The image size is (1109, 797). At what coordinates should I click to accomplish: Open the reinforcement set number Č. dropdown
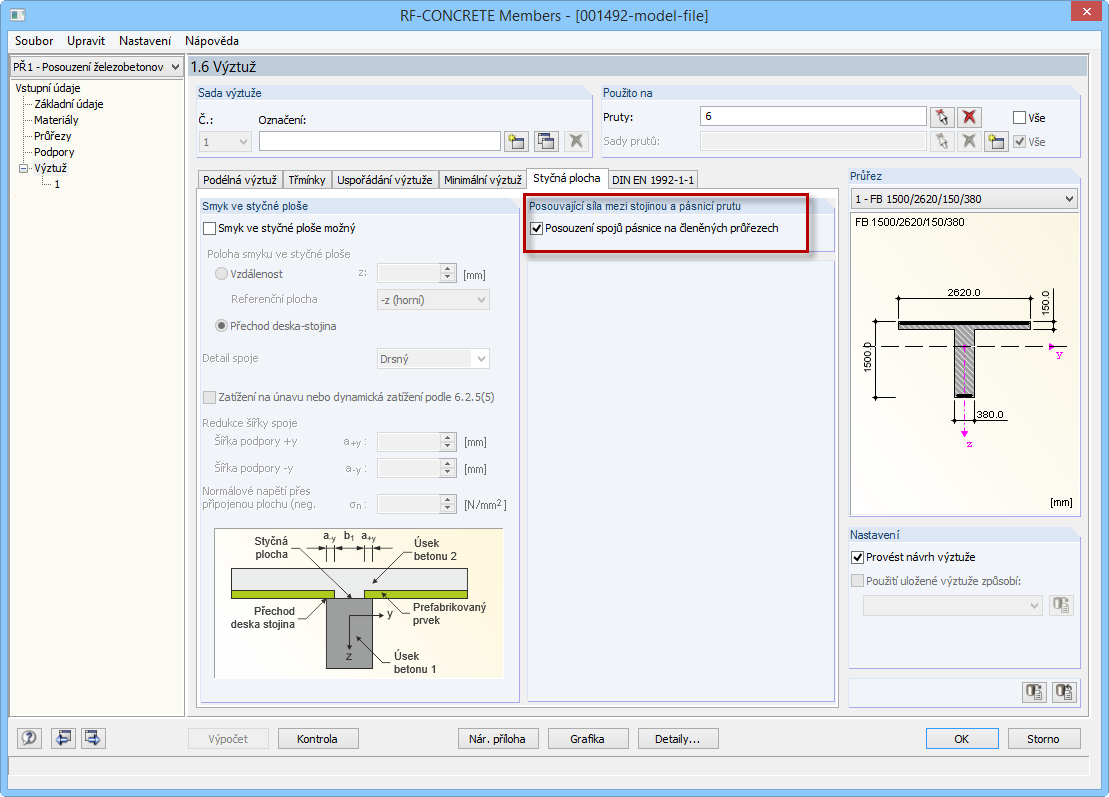click(x=225, y=142)
